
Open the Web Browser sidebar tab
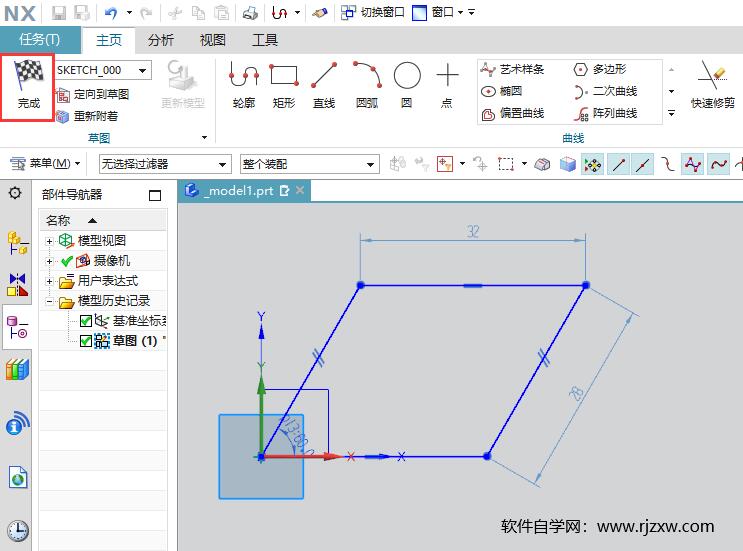pos(18,477)
